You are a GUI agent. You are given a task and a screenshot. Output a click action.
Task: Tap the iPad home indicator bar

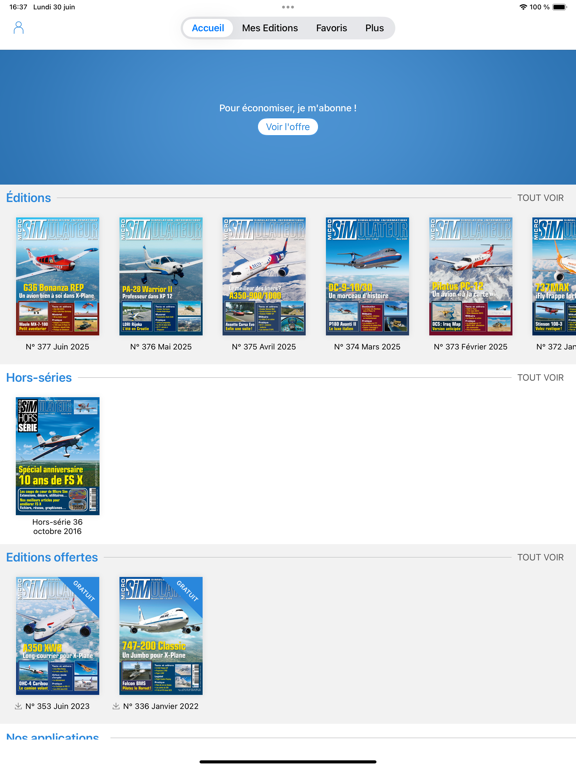288,762
